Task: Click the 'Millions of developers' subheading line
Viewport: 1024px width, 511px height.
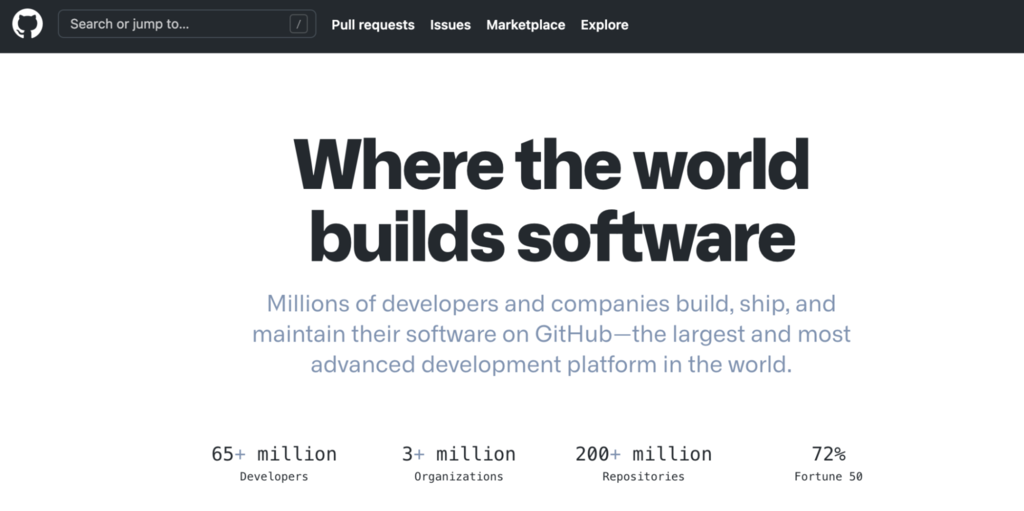Action: 551,303
